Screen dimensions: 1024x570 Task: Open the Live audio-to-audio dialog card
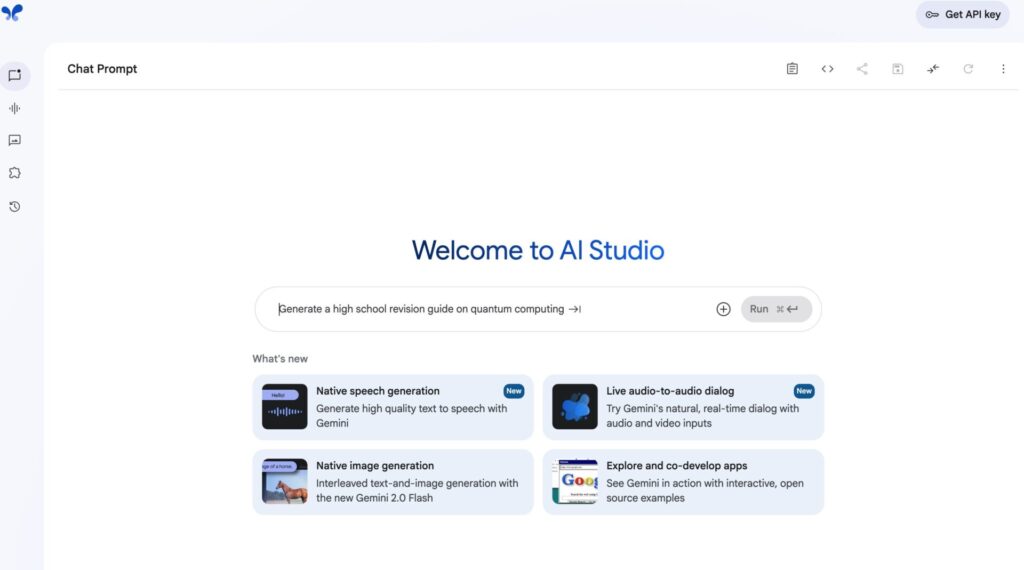[x=683, y=407]
